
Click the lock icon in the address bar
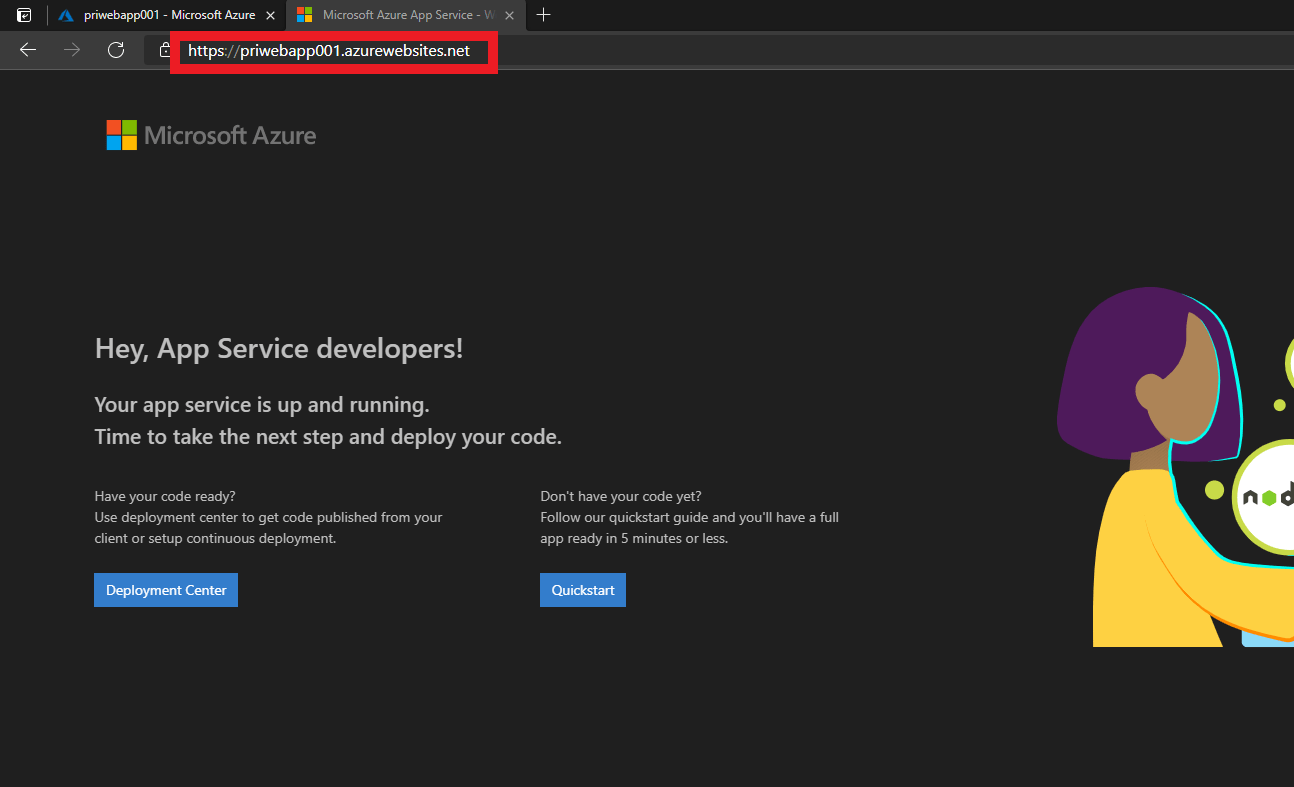coord(165,50)
